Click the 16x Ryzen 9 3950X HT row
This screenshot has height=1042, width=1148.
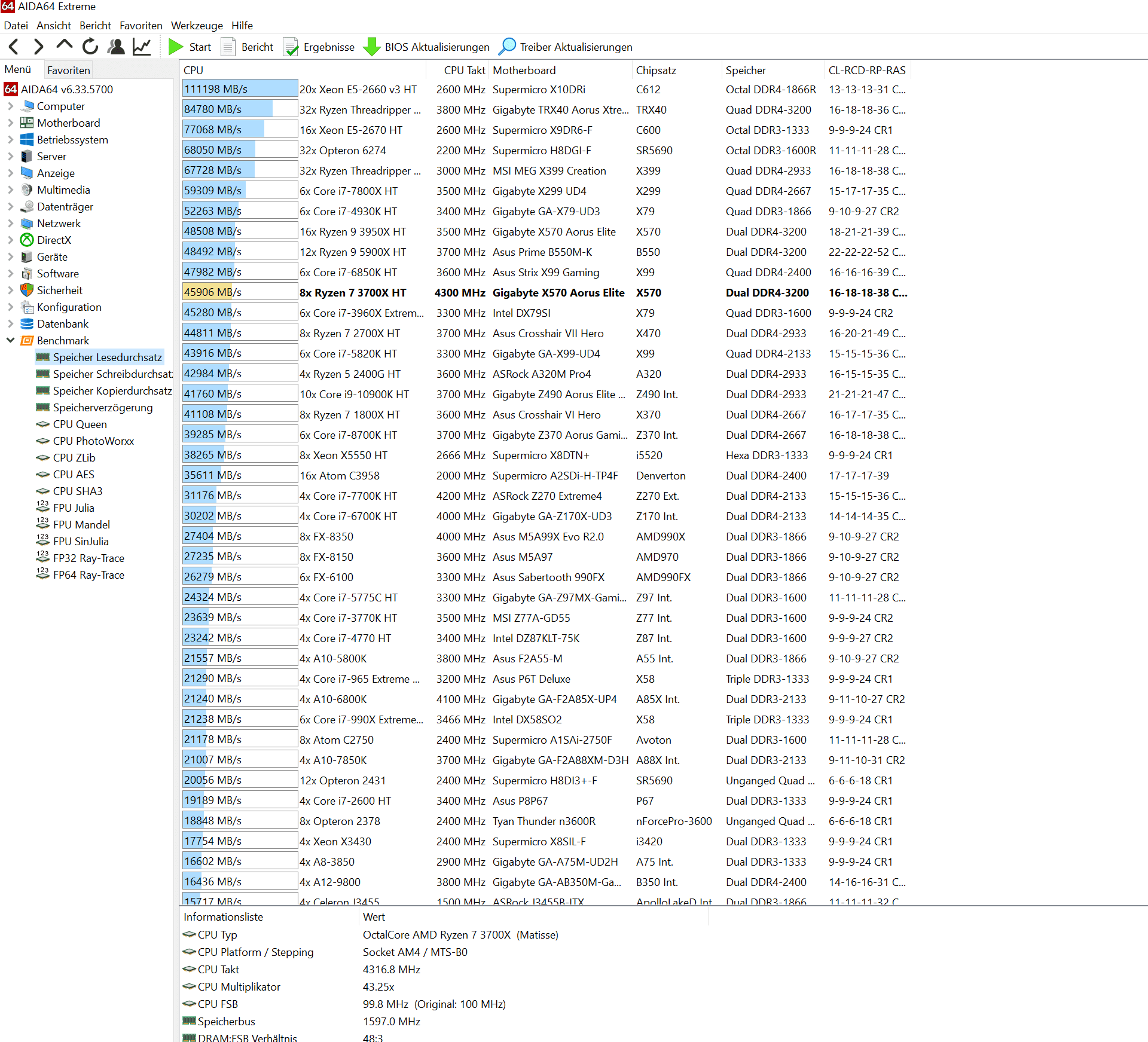click(x=545, y=232)
